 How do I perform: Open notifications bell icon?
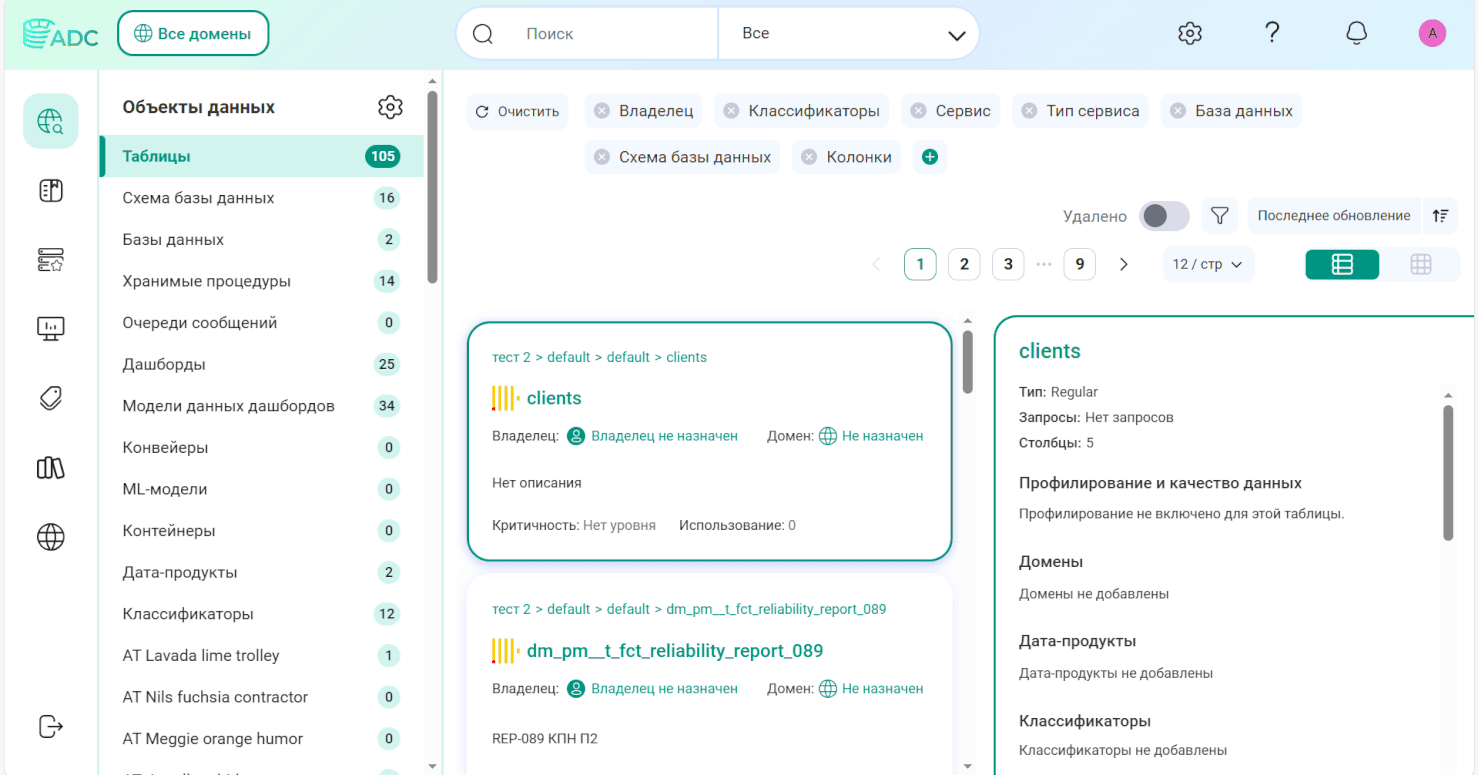tap(1356, 33)
